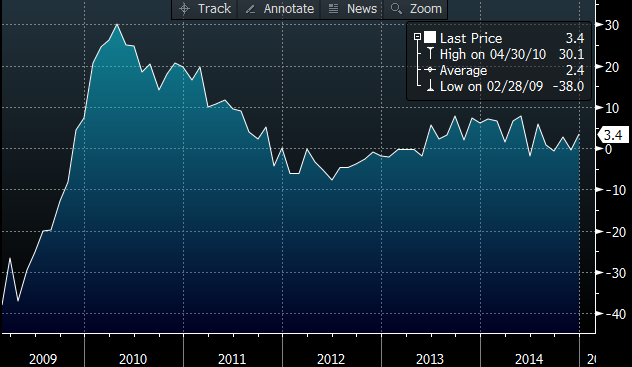The image size is (632, 367).
Task: Click the -20 y-axis label
Action: click(616, 232)
